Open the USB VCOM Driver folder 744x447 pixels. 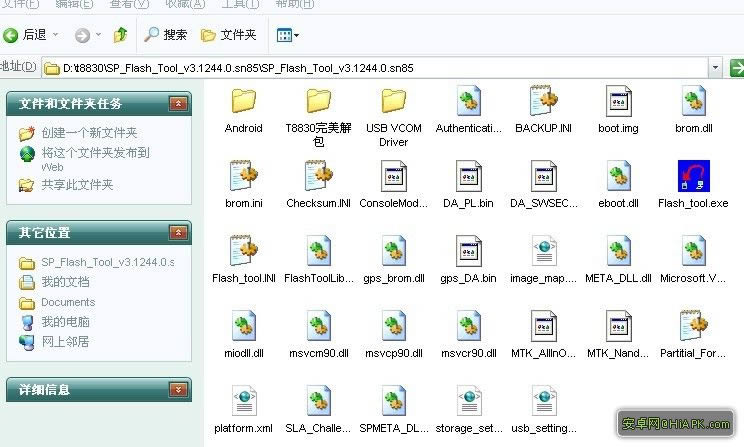(393, 101)
